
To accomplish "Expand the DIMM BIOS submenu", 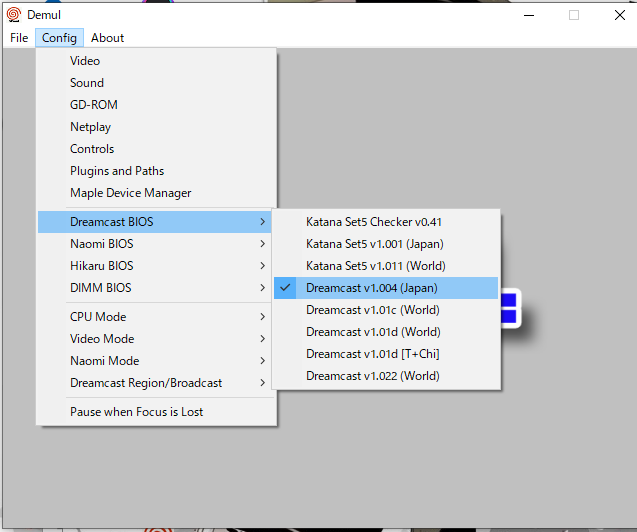I will click(154, 288).
